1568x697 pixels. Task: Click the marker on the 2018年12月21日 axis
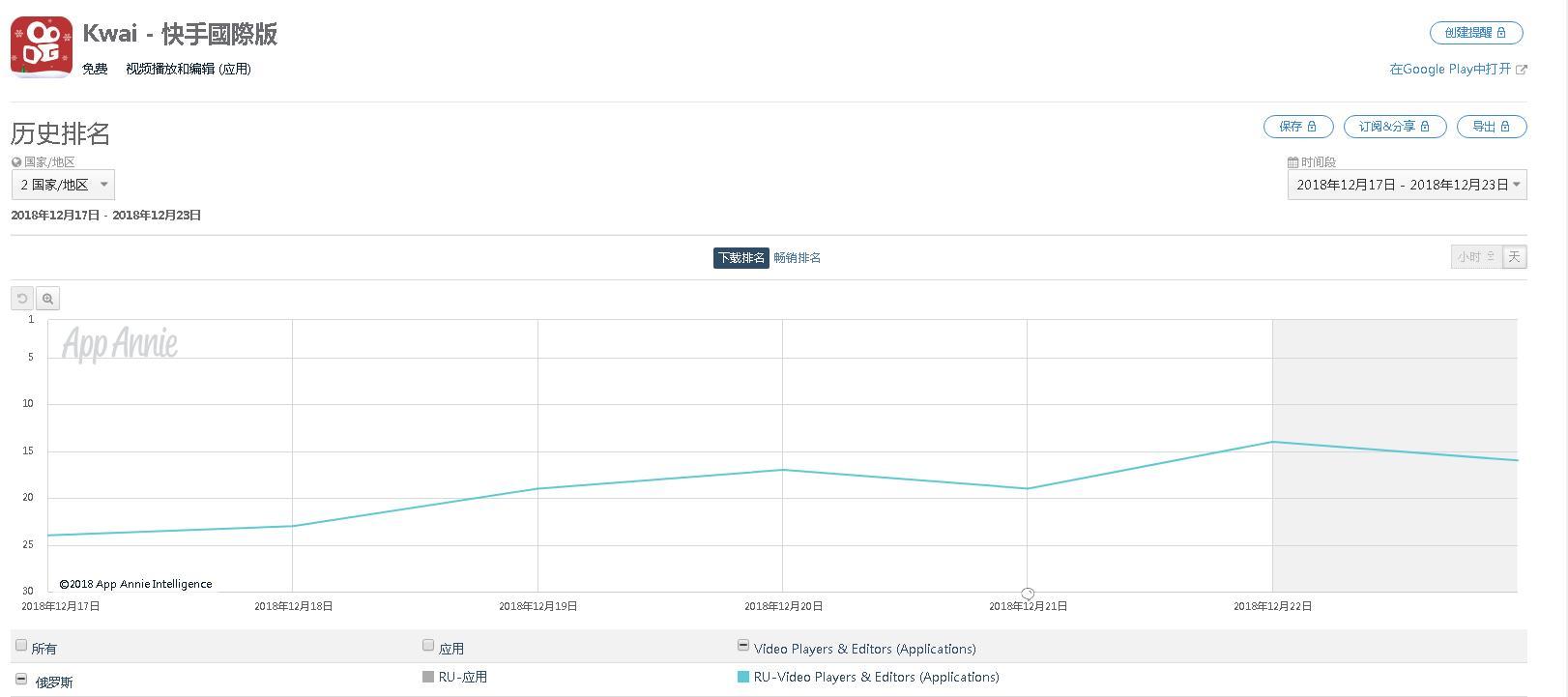point(1028,594)
